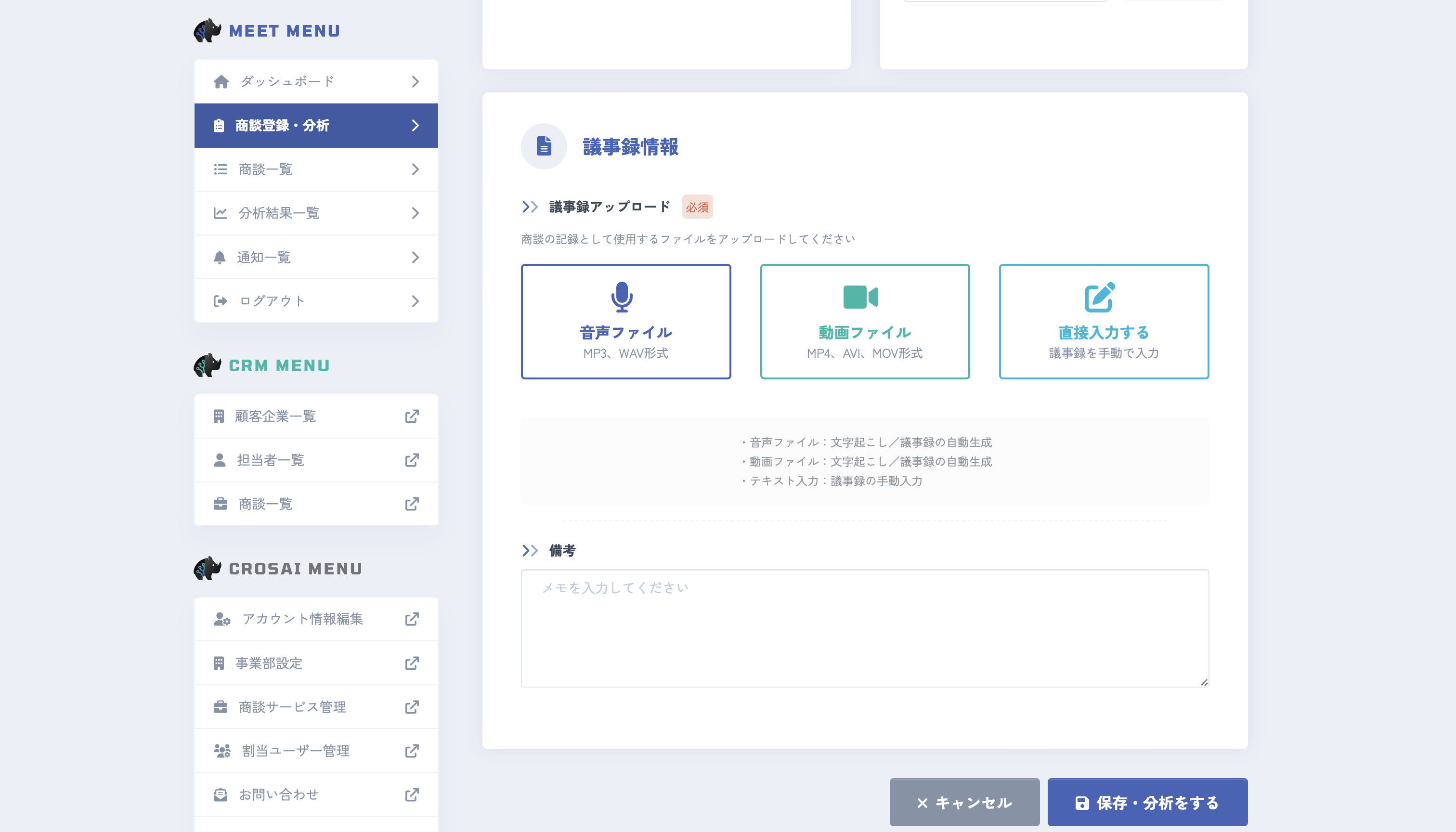Image resolution: width=1456 pixels, height=832 pixels.
Task: Click the external link icon beside 顧客企業一覧
Action: click(413, 416)
